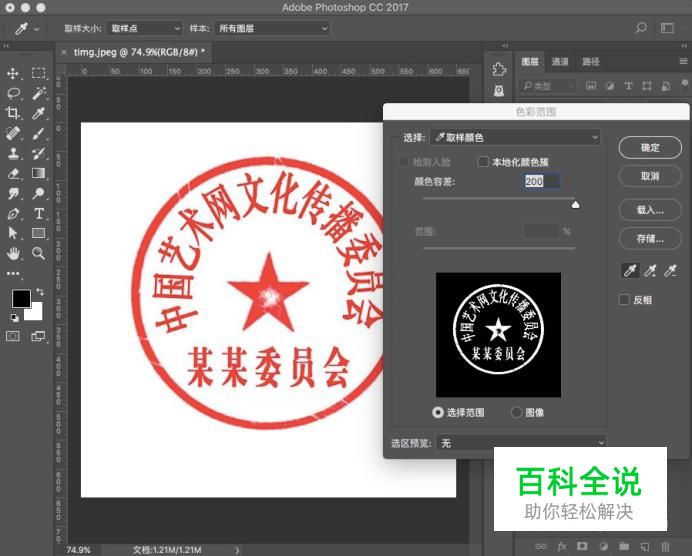Click the add layer style fx icon
Image resolution: width=692 pixels, height=556 pixels.
tap(561, 546)
